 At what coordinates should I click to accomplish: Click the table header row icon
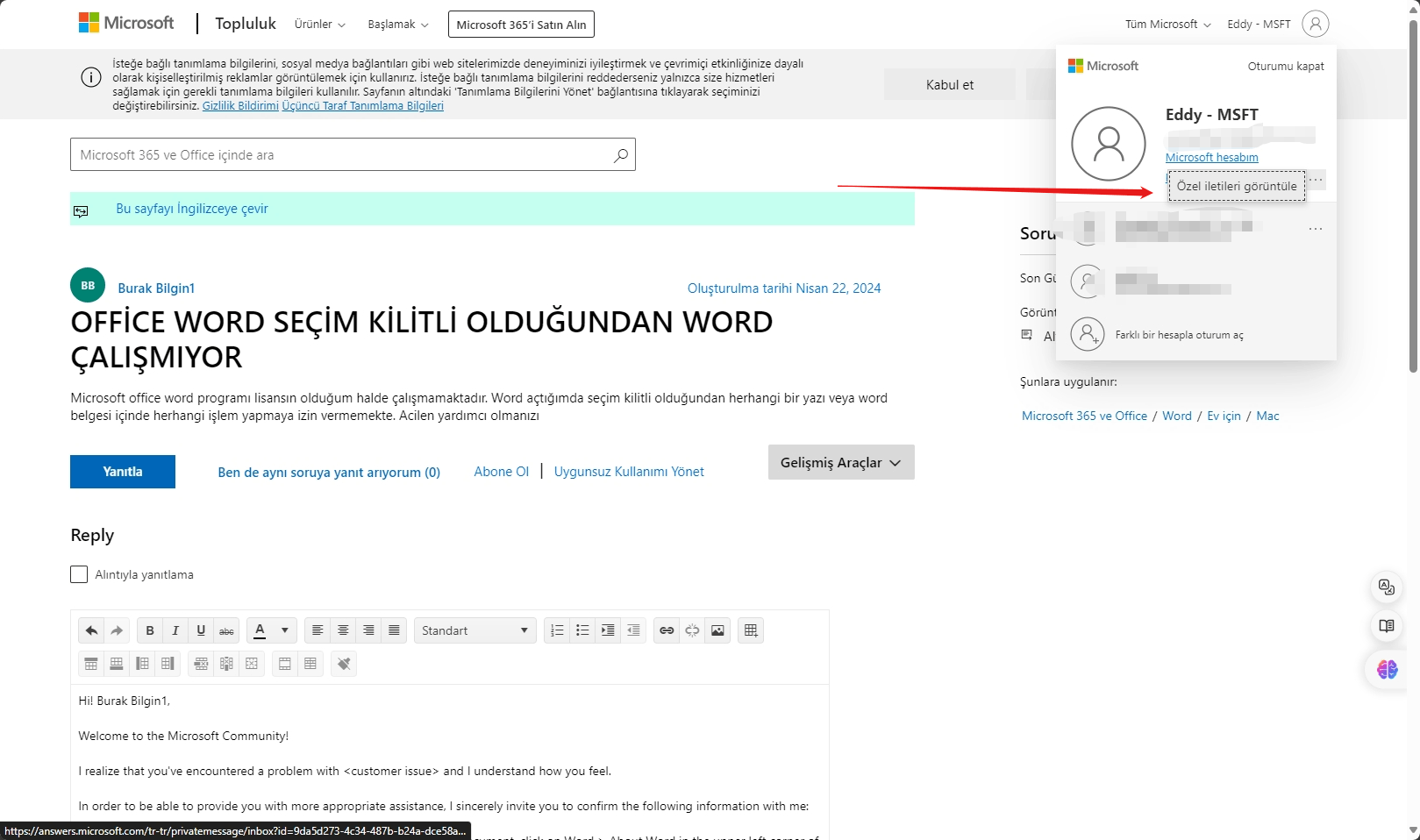(x=285, y=664)
